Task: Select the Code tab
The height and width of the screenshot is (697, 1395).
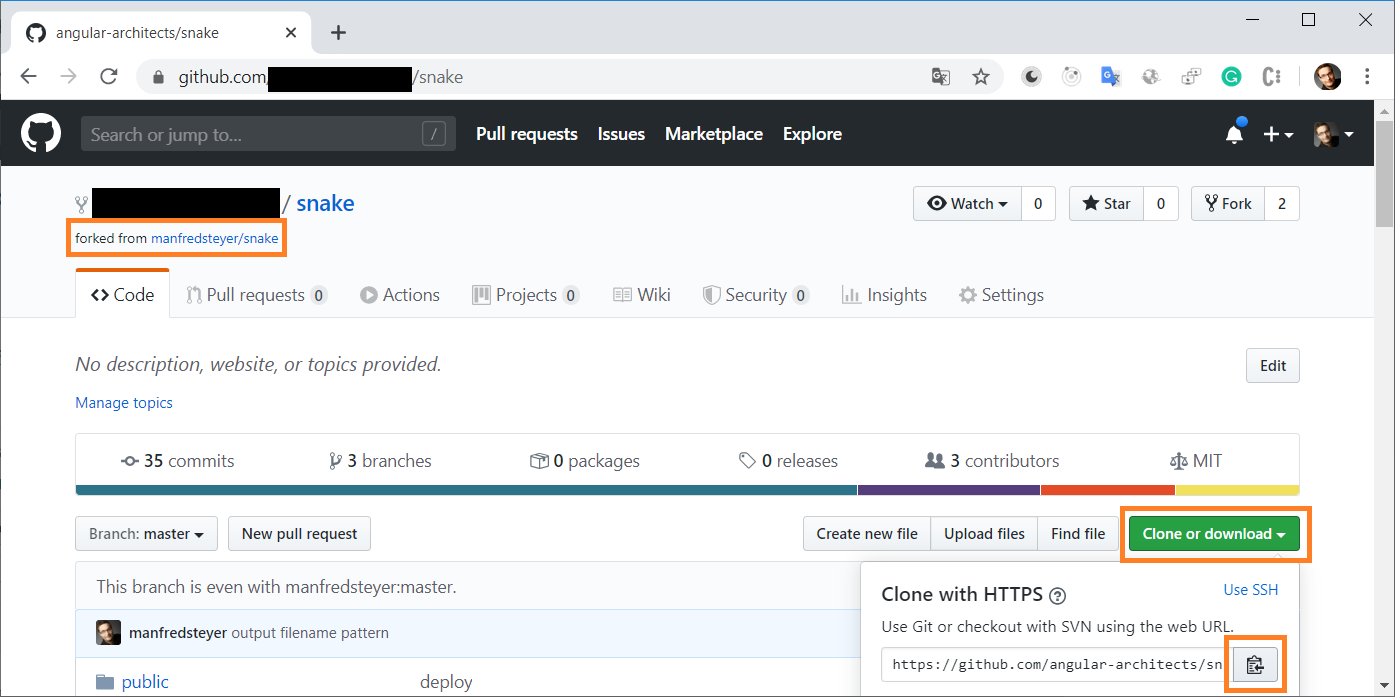Action: click(x=122, y=295)
